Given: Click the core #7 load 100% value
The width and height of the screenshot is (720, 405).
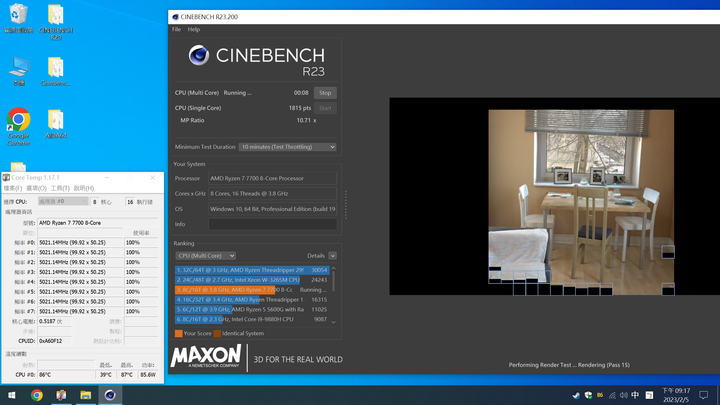Looking at the screenshot, I should (x=141, y=311).
